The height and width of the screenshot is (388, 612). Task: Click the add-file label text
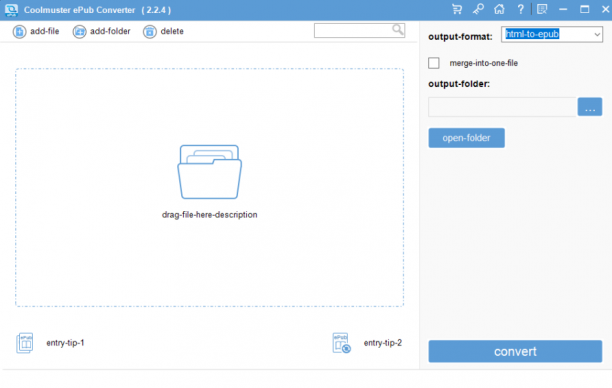[x=45, y=31]
